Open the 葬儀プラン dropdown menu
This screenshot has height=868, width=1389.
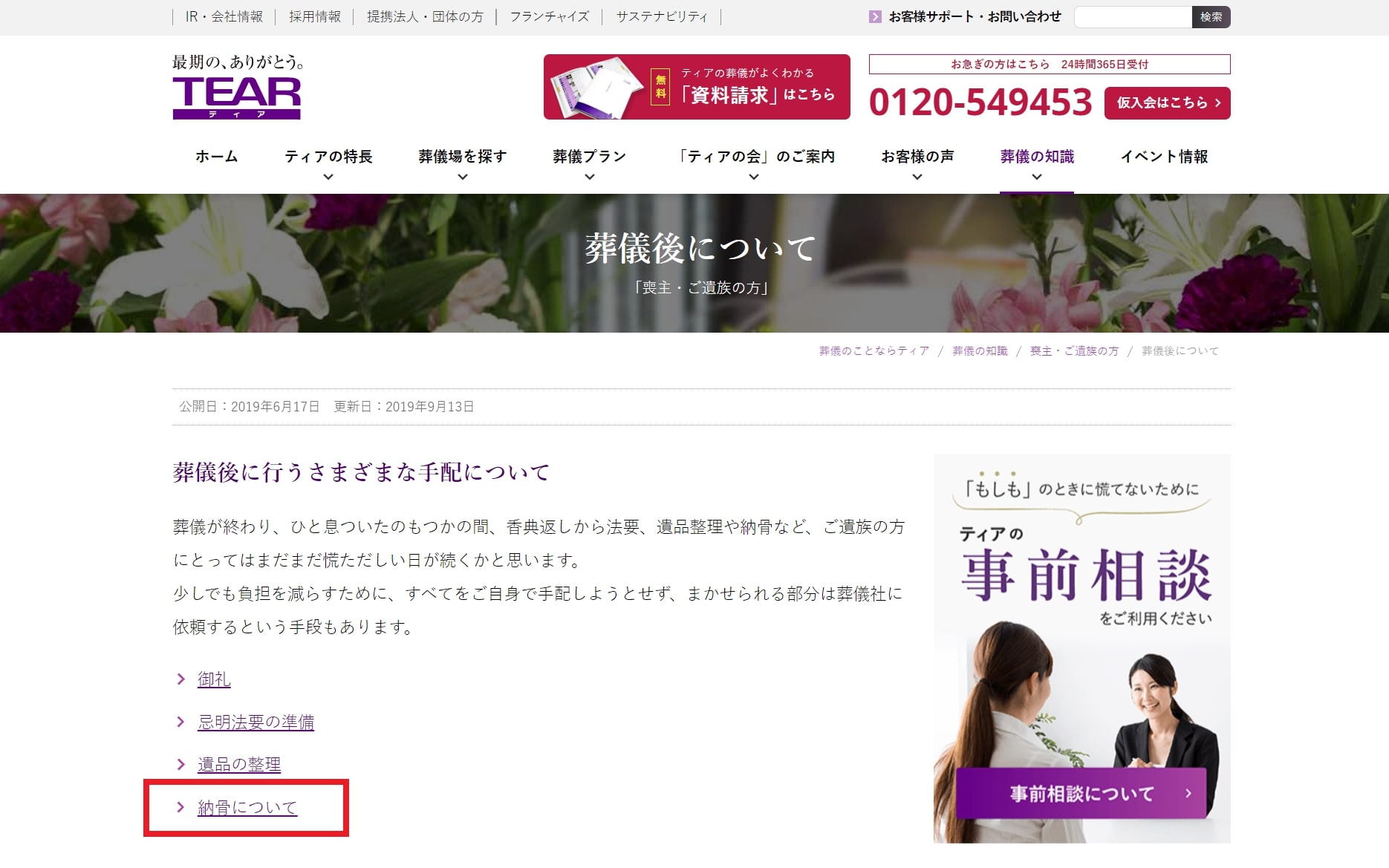(x=589, y=177)
